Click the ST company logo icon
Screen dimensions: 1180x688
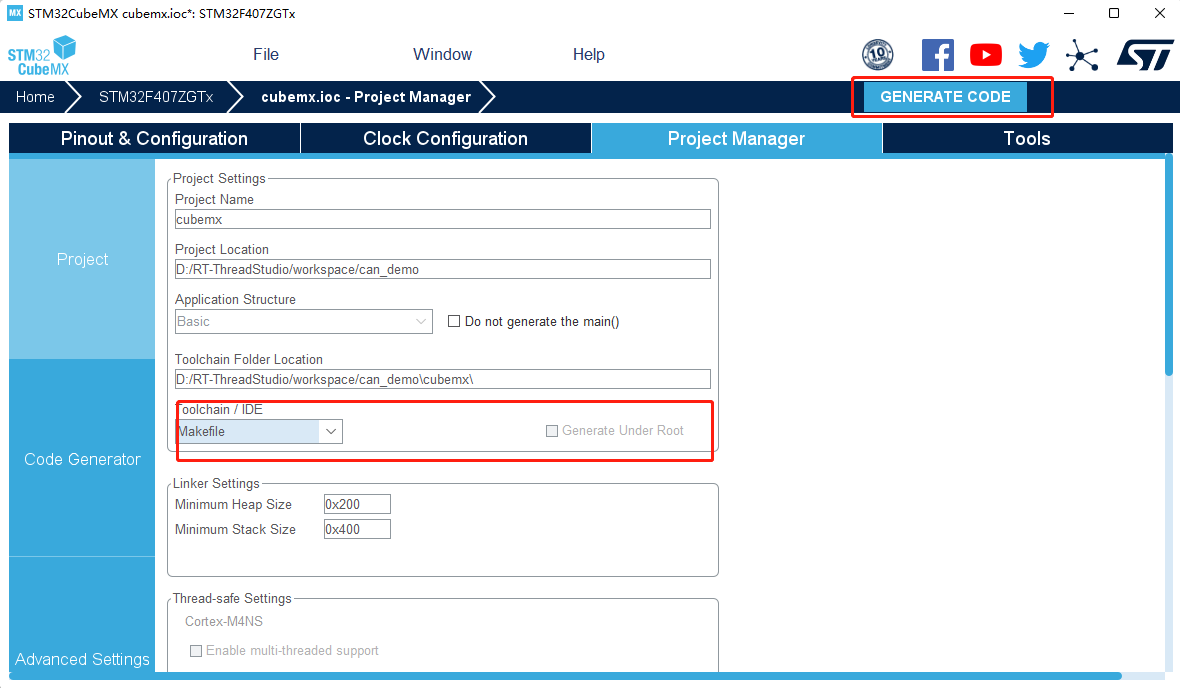pos(1145,55)
